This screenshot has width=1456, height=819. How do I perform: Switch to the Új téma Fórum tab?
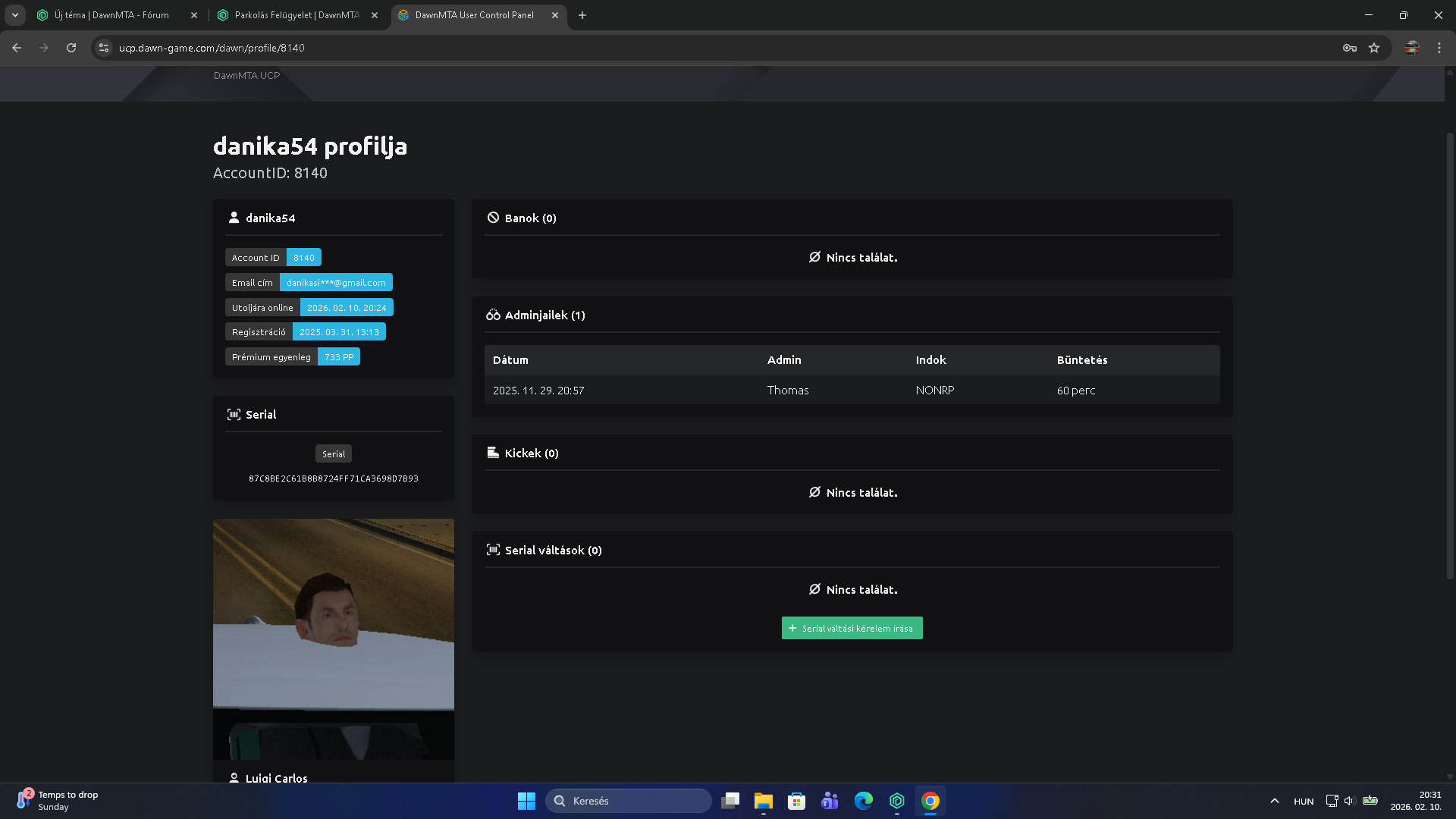click(111, 15)
